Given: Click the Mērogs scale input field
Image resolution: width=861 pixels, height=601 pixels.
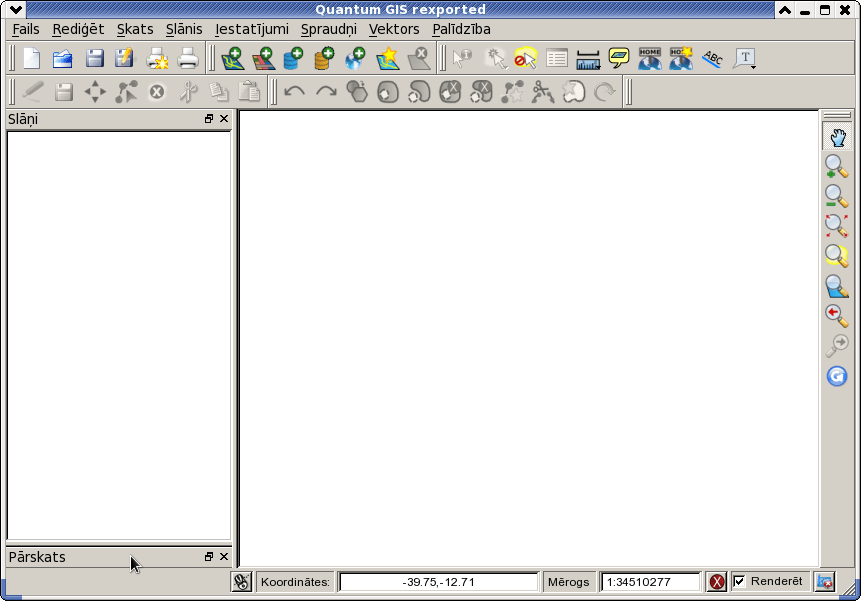Looking at the screenshot, I should coord(651,582).
